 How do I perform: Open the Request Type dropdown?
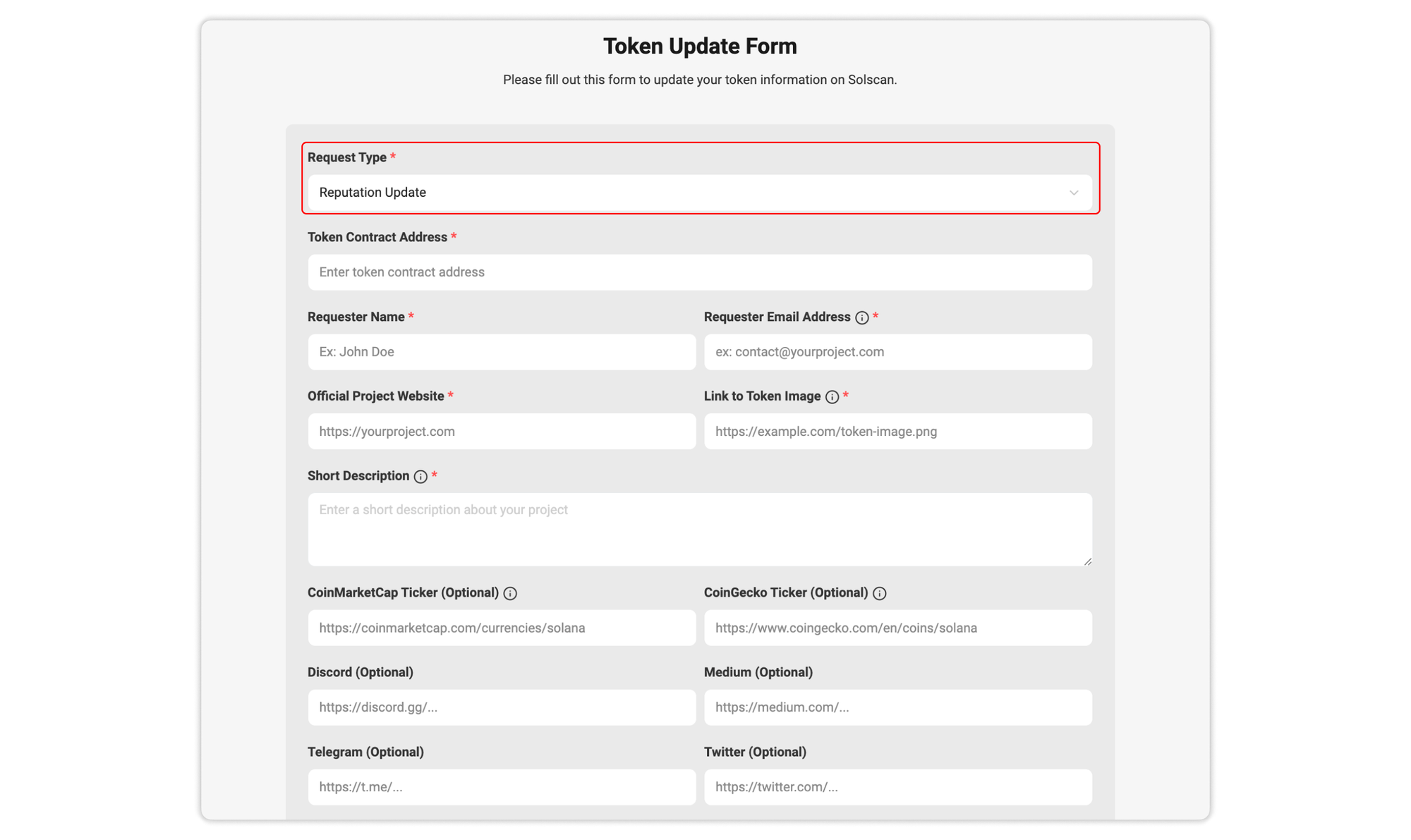click(698, 193)
